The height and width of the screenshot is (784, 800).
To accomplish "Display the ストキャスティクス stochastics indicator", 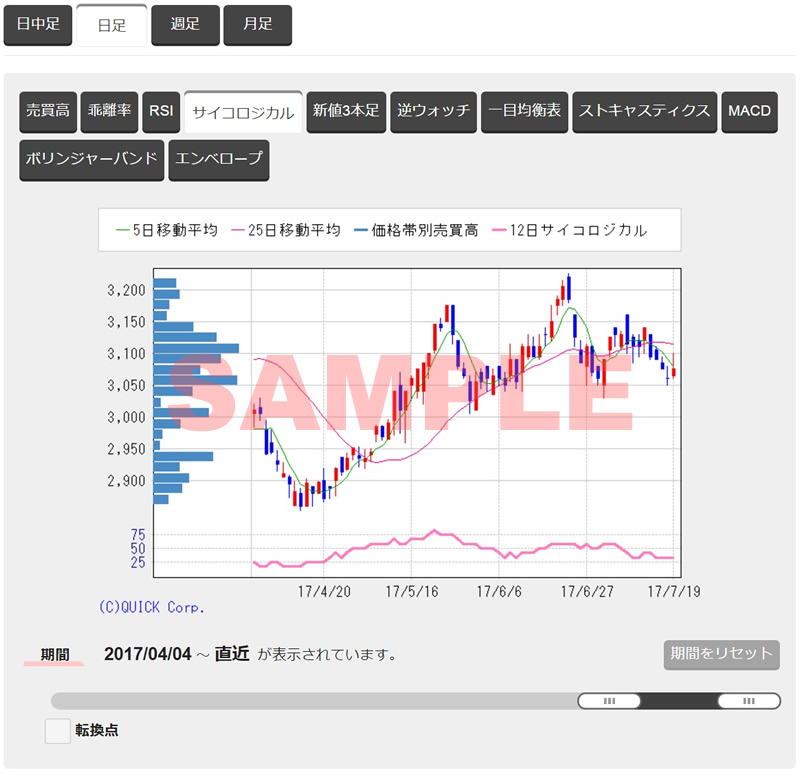I will [645, 112].
